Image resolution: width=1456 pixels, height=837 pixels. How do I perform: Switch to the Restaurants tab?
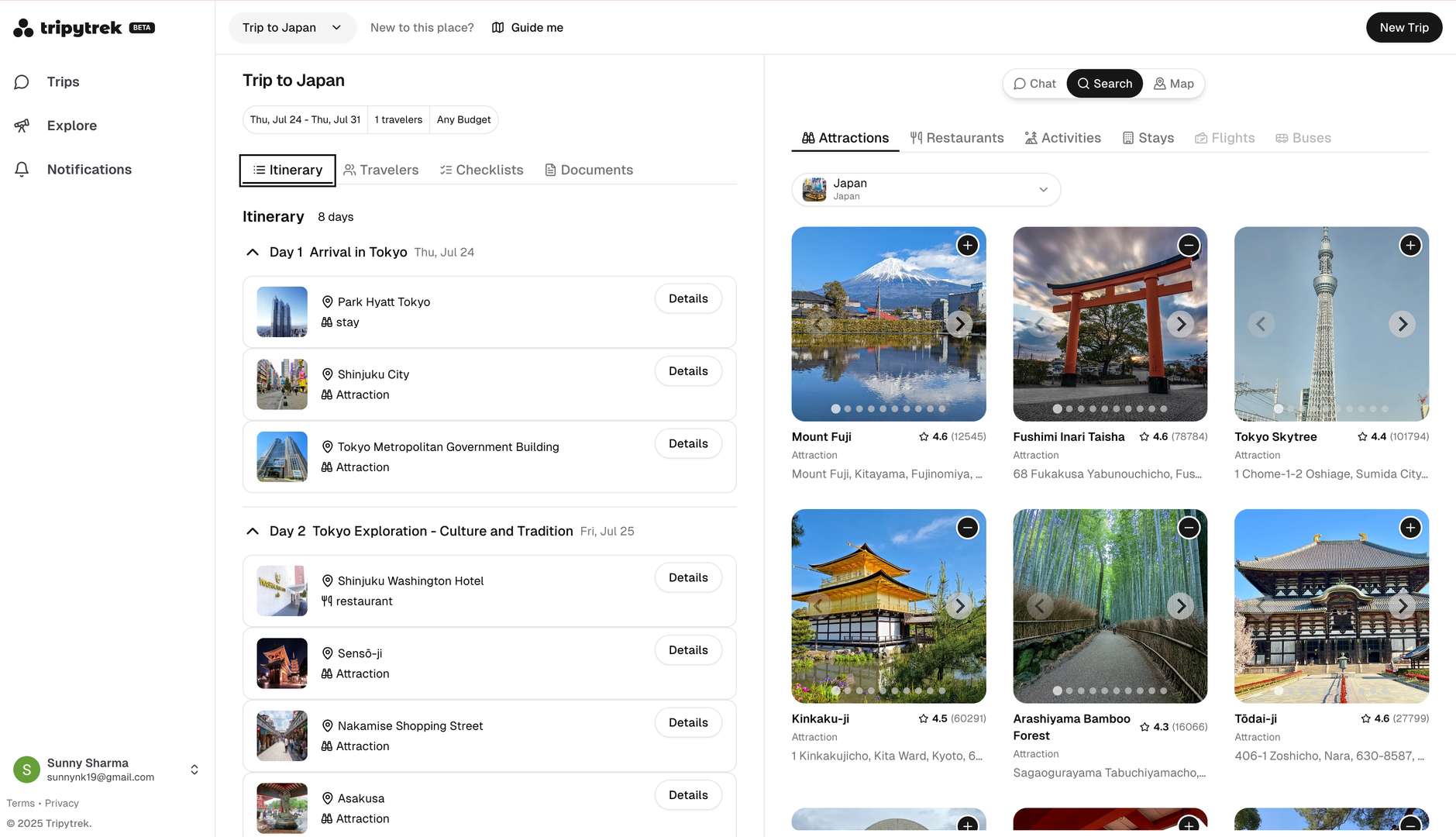(x=956, y=138)
